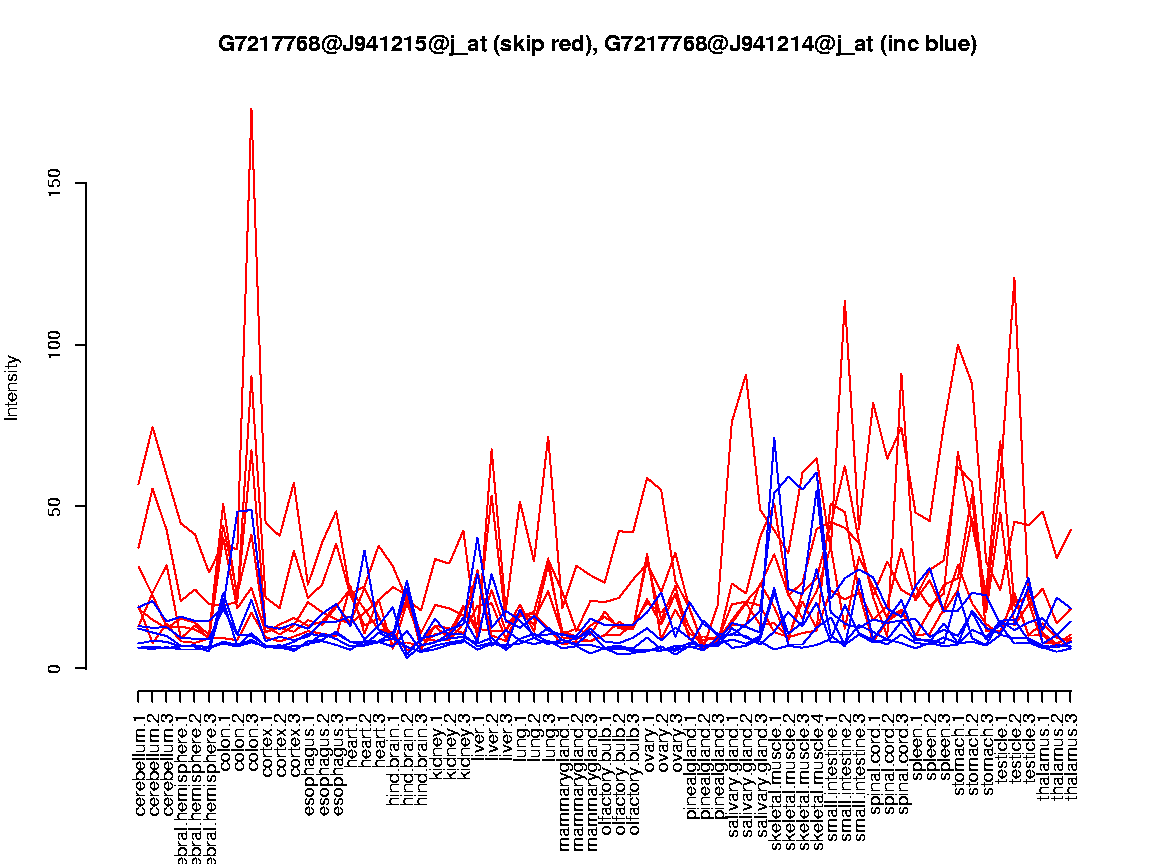Click the blue peak above skeletal.muscle.1
Image resolution: width=1152 pixels, height=864 pixels.
774,438
